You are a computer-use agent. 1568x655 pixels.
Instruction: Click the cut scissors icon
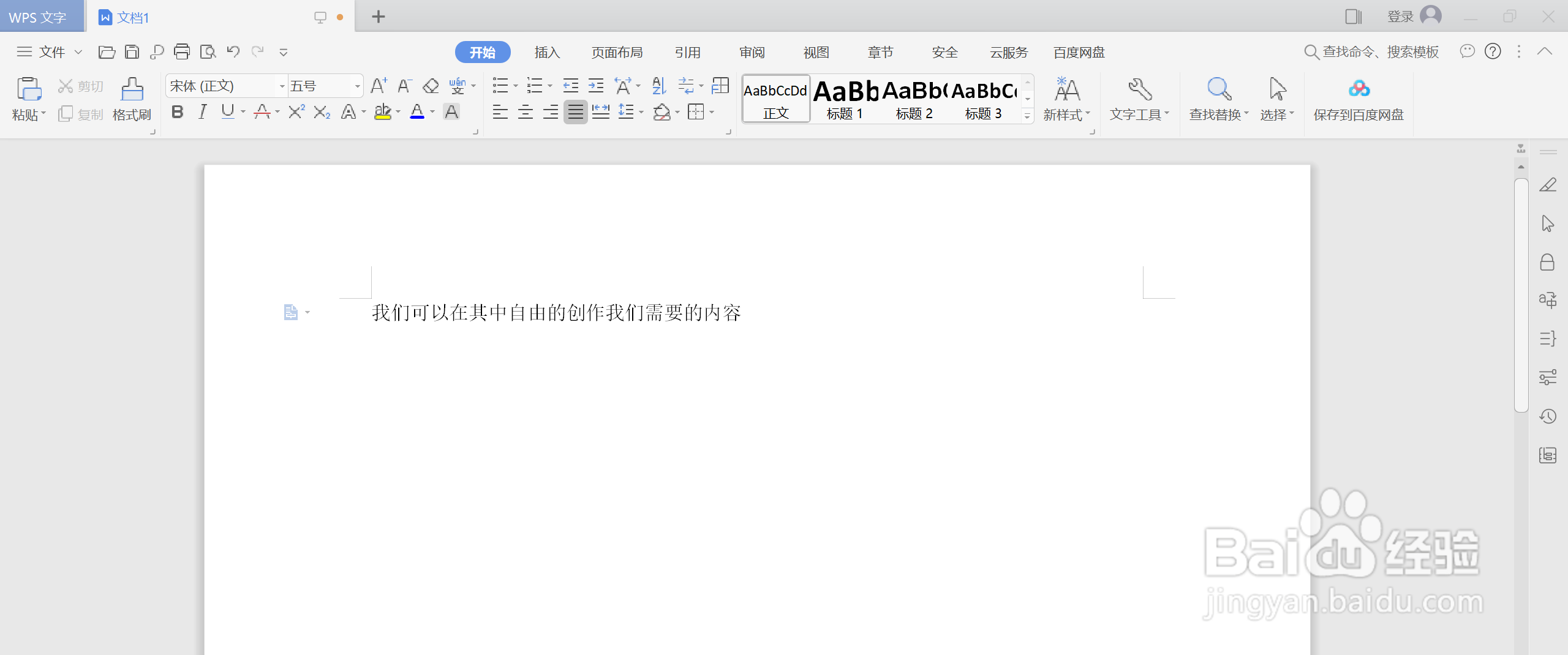click(x=66, y=86)
